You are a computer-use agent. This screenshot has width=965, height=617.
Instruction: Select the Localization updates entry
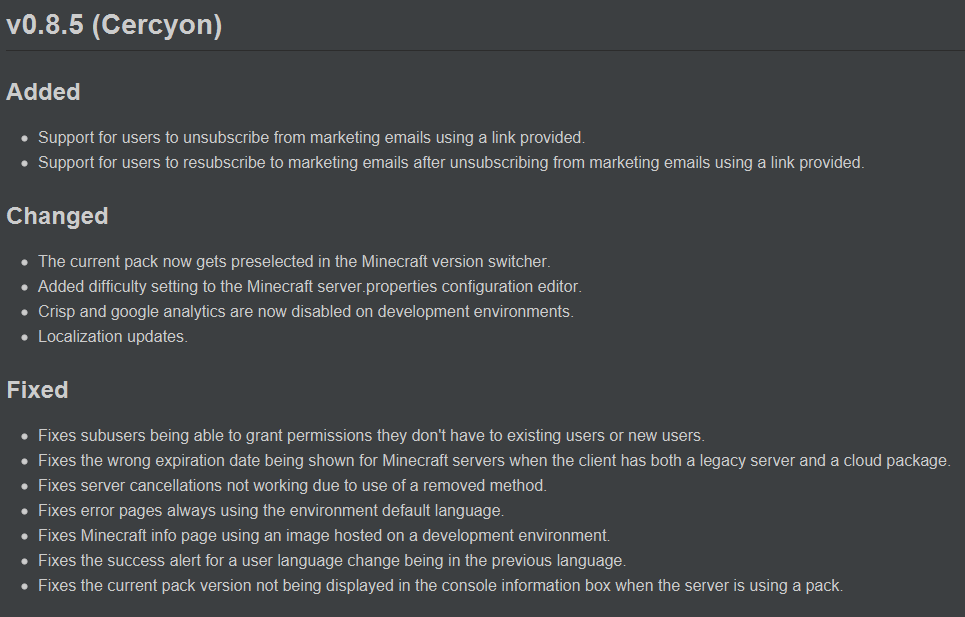pos(112,336)
